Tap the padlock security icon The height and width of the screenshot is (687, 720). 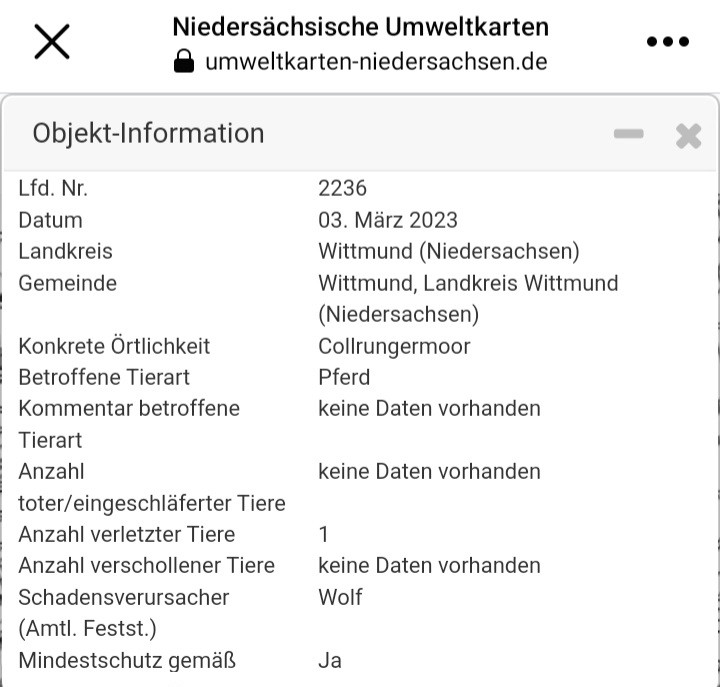184,61
